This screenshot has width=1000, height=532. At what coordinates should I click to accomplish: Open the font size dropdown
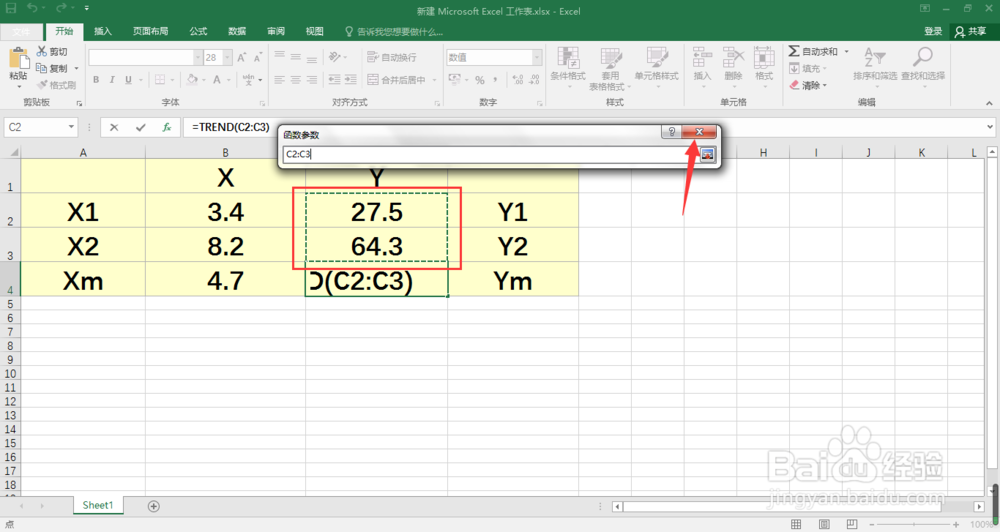(x=228, y=57)
